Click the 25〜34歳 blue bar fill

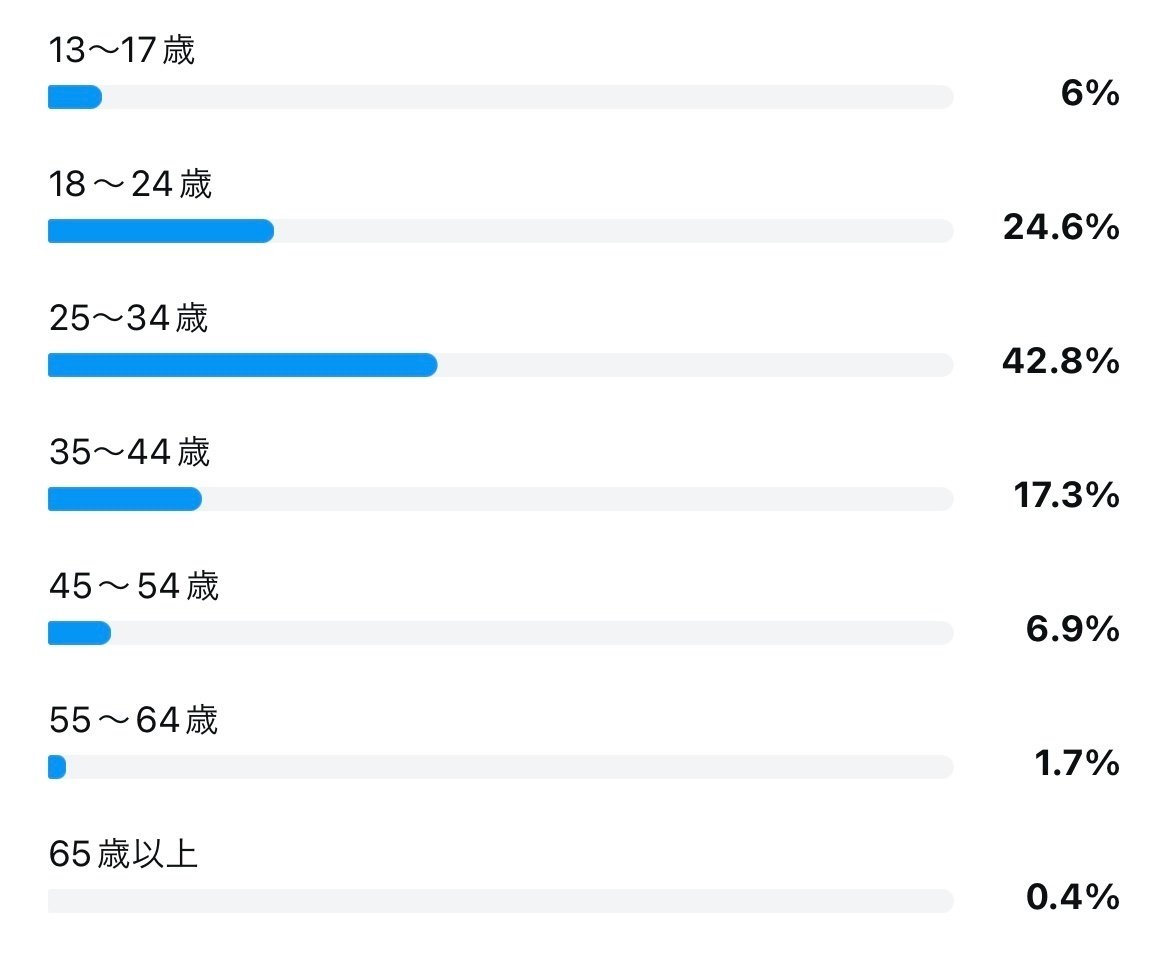pos(243,365)
